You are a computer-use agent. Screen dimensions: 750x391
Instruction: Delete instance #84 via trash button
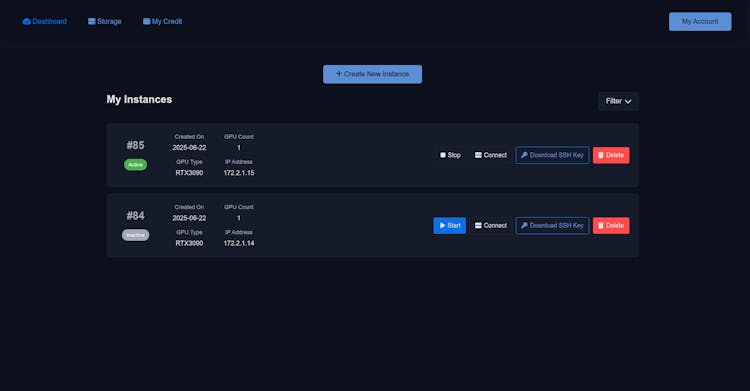pos(611,225)
